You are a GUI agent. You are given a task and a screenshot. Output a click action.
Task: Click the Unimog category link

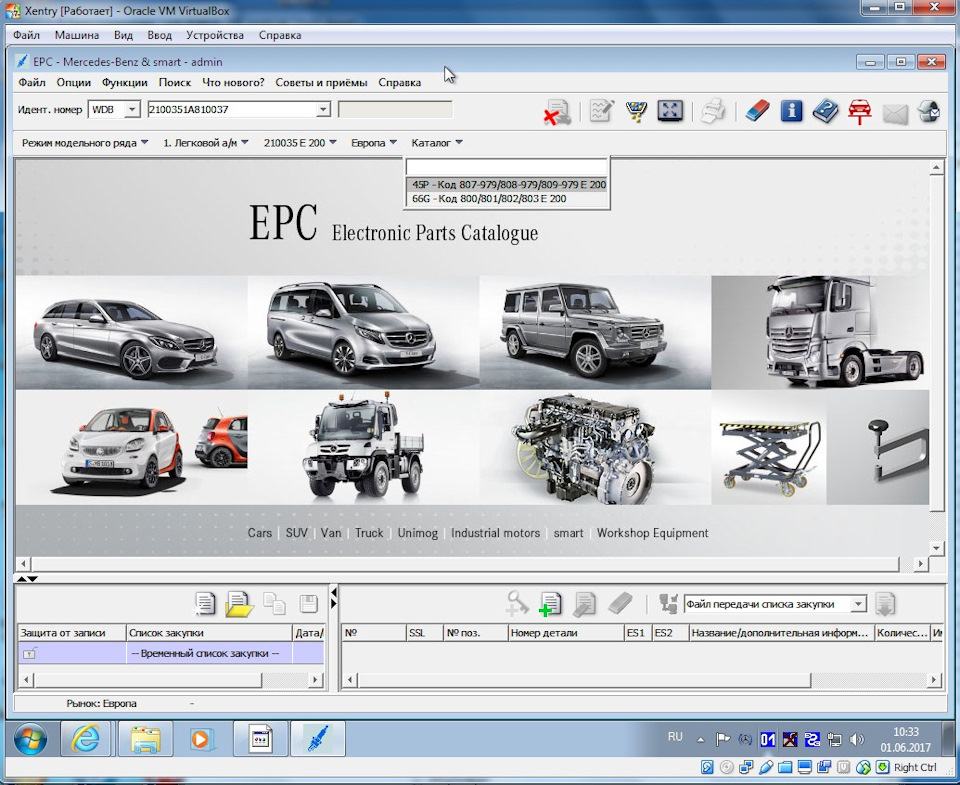coord(418,533)
